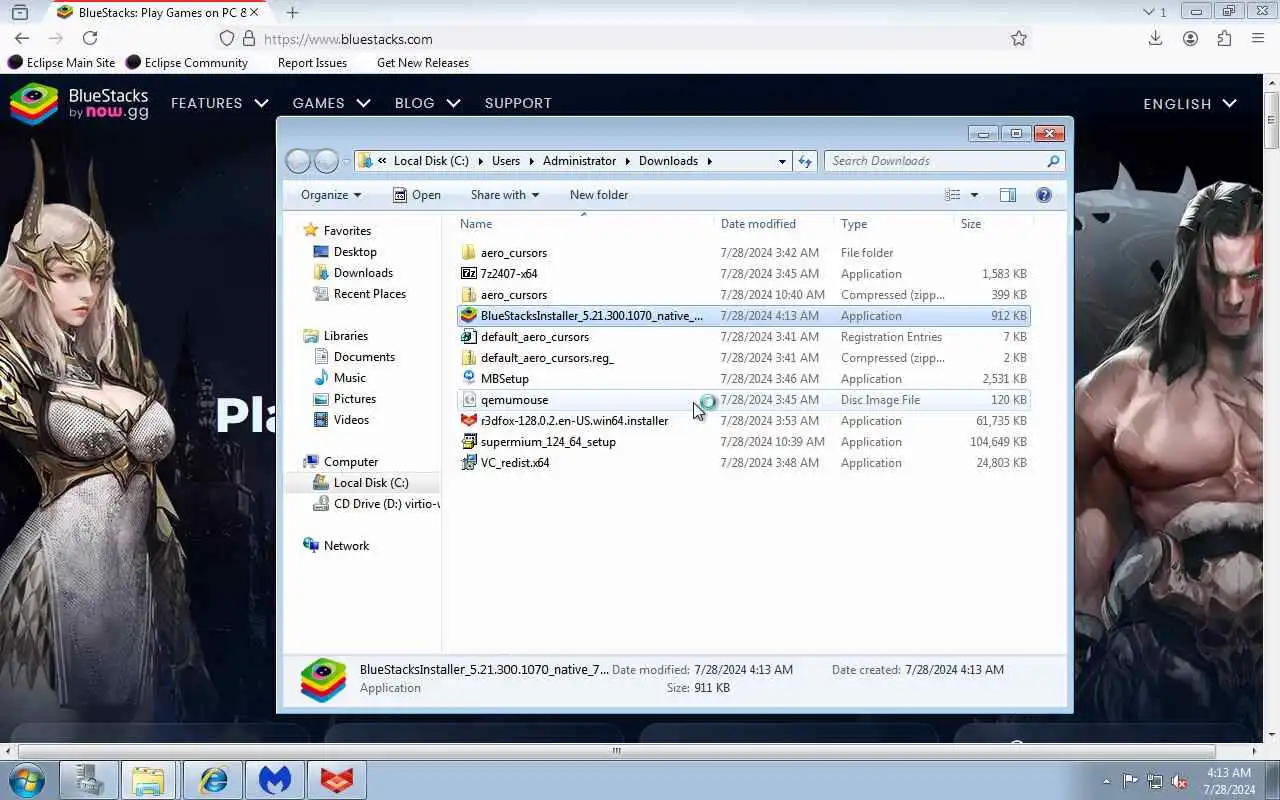Open the Firefox account icon
Image resolution: width=1280 pixels, height=800 pixels.
(1190, 38)
